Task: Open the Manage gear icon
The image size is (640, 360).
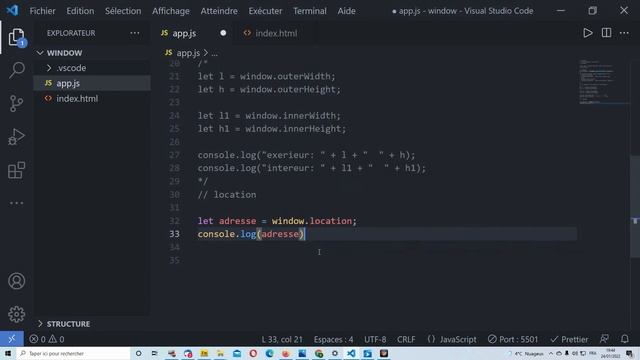Action: (16, 314)
